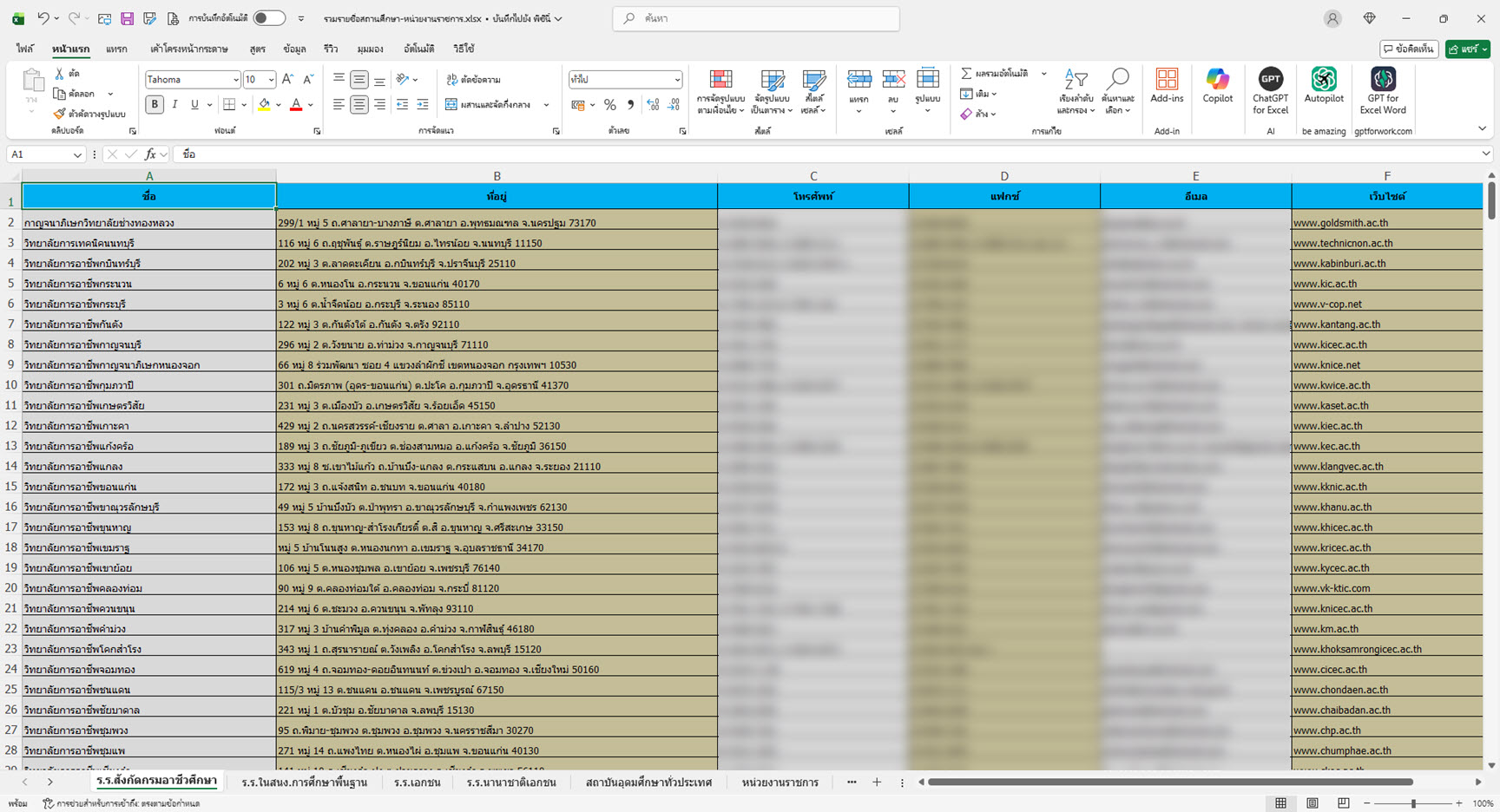Click the zoom slider in status bar
This screenshot has width=1500, height=812.
[1413, 804]
